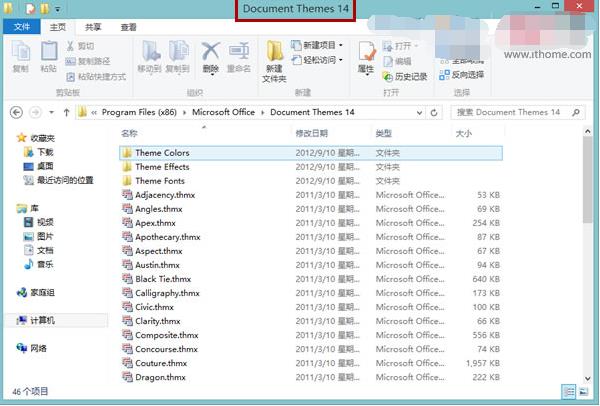Toggle 反向选择 (Invert selection)
Image resolution: width=600 pixels, height=406 pixels.
click(x=460, y=75)
